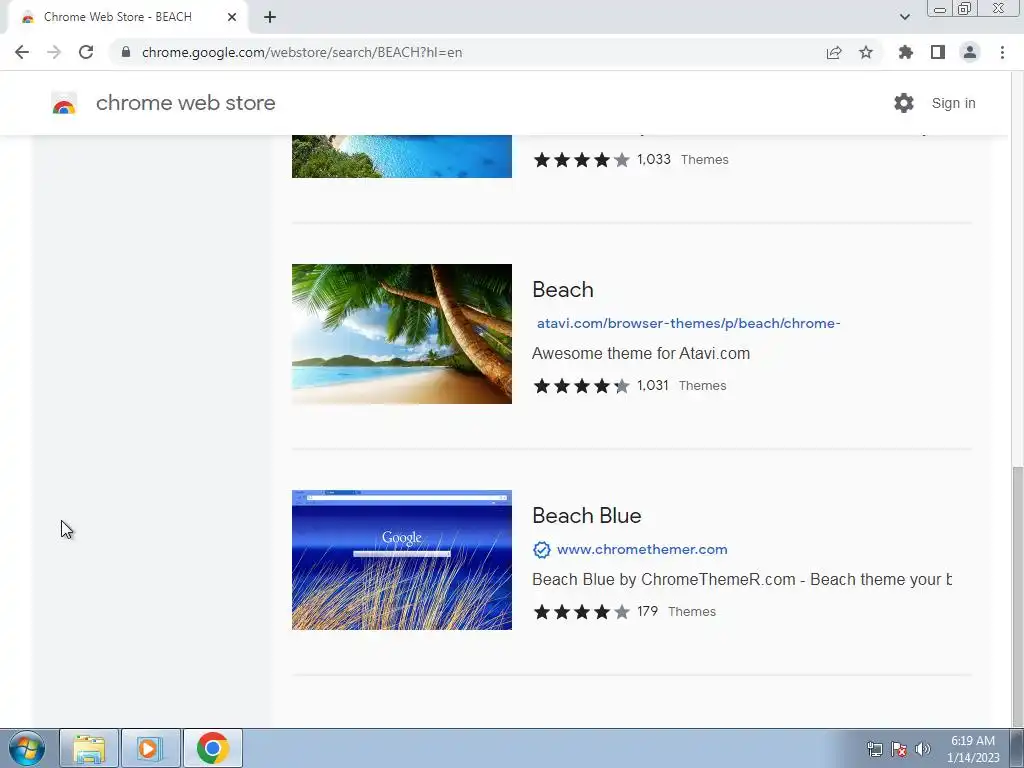
Task: Close the Chrome Web Store - BEACH tab
Action: (232, 17)
